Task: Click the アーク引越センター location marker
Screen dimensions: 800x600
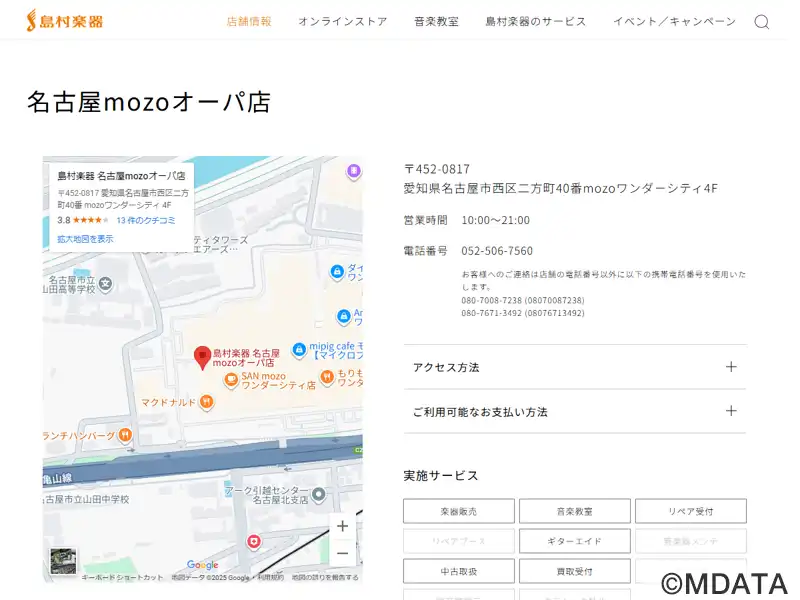Action: [319, 494]
